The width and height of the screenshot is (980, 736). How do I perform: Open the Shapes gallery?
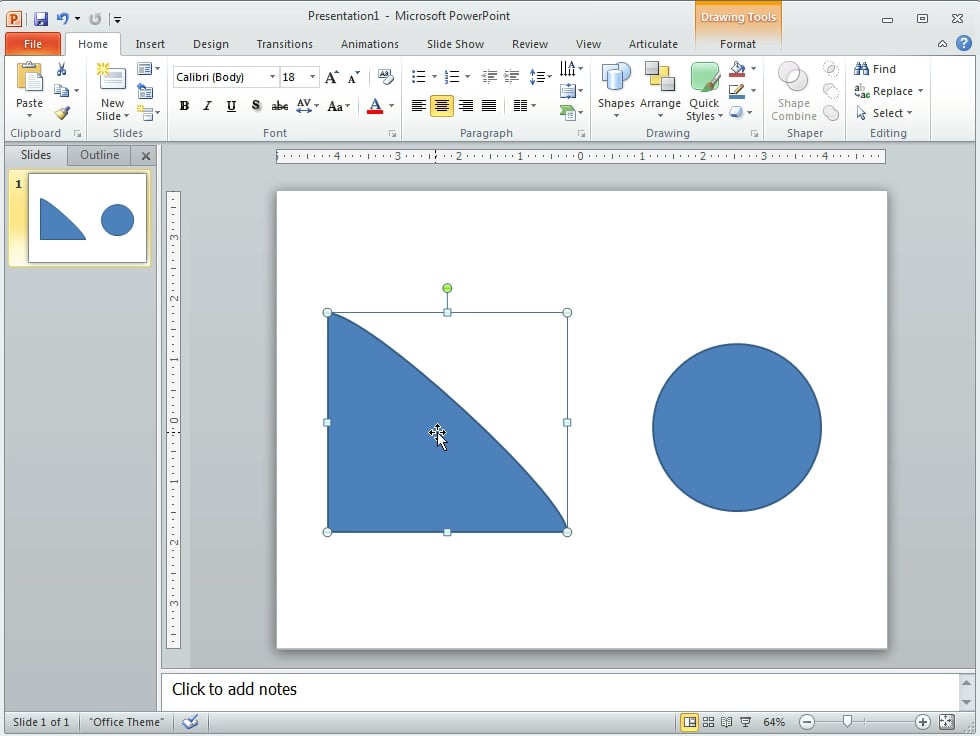tap(616, 88)
